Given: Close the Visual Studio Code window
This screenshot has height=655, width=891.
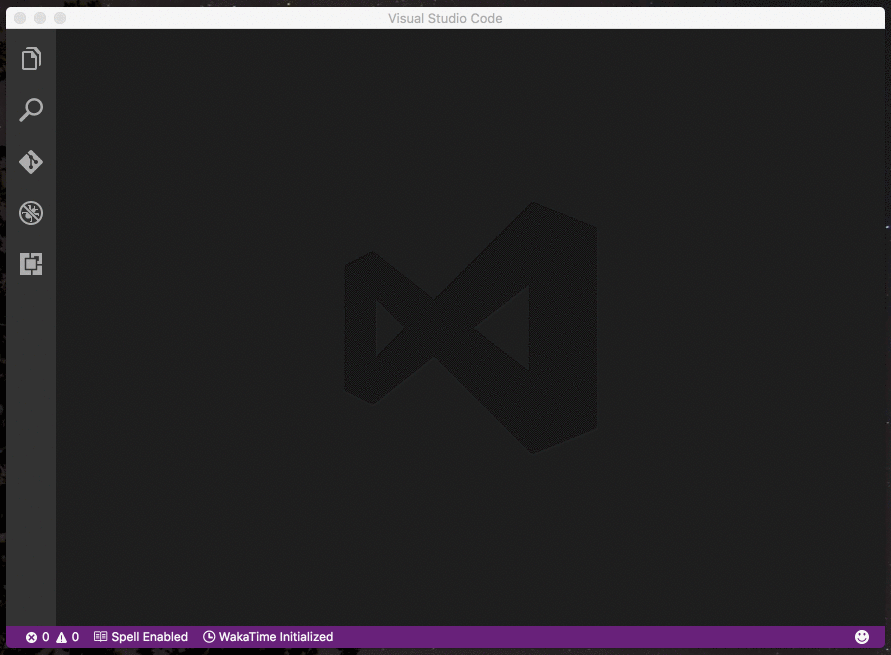Looking at the screenshot, I should pyautogui.click(x=20, y=18).
